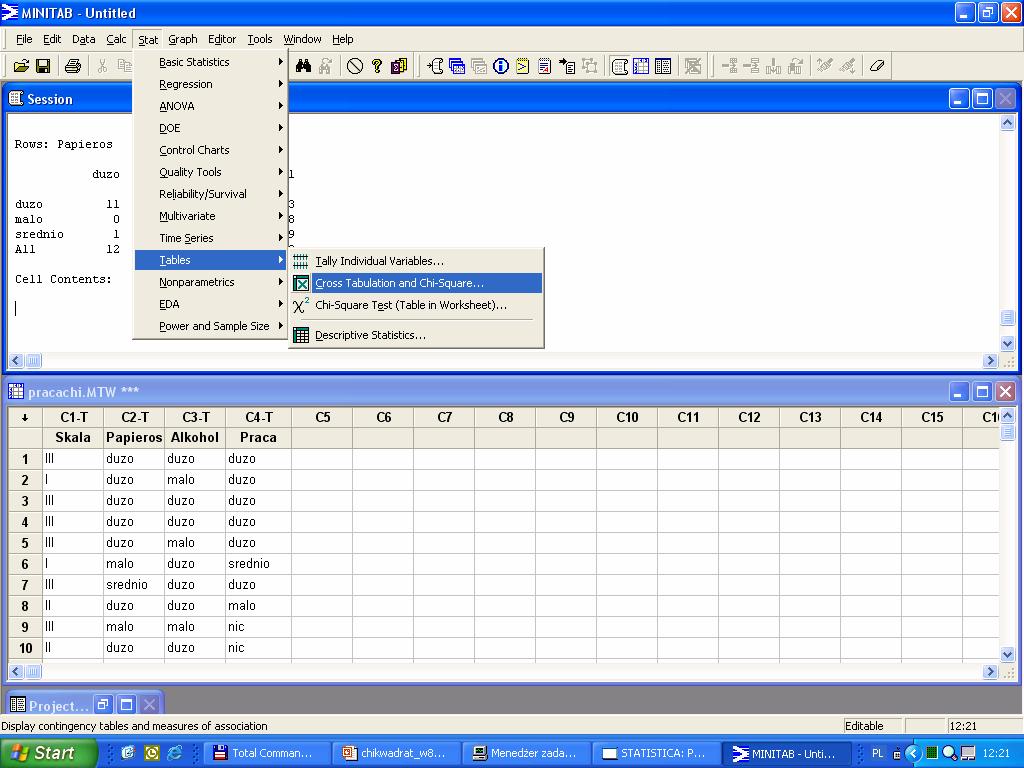
Task: Open command History yellow prompt icon
Action: point(522,66)
